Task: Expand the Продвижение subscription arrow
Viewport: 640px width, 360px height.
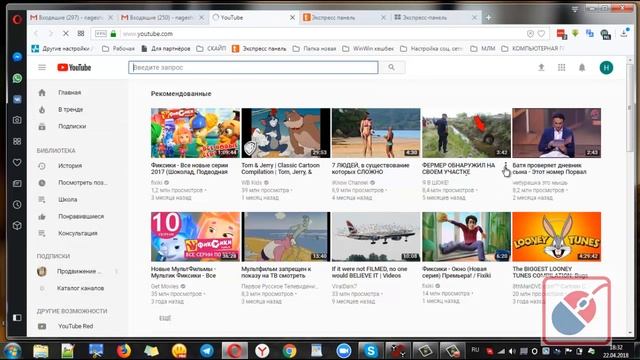Action: (116, 271)
